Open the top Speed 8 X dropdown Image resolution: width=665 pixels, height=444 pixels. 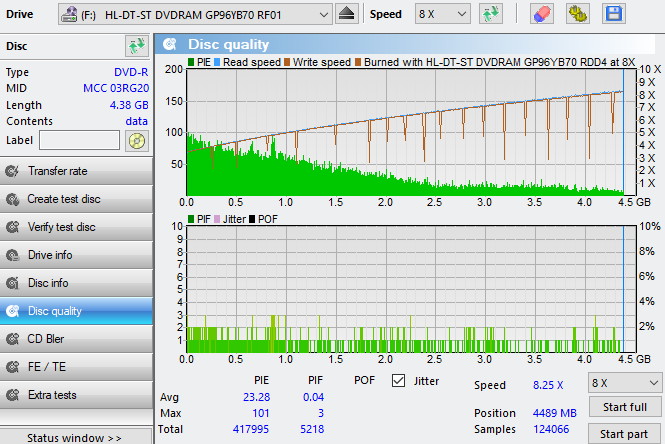(443, 14)
